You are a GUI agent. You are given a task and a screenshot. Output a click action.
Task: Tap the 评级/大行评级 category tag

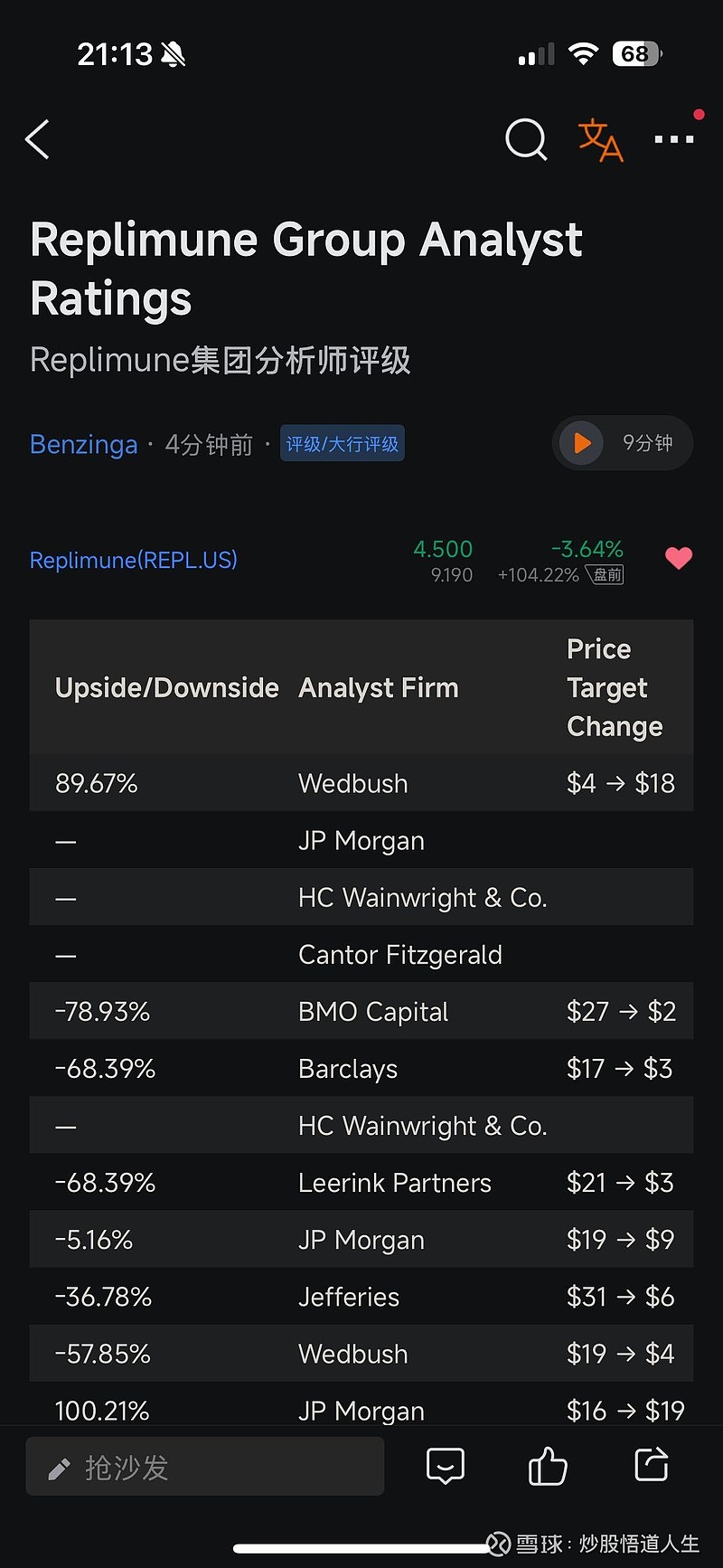[343, 444]
